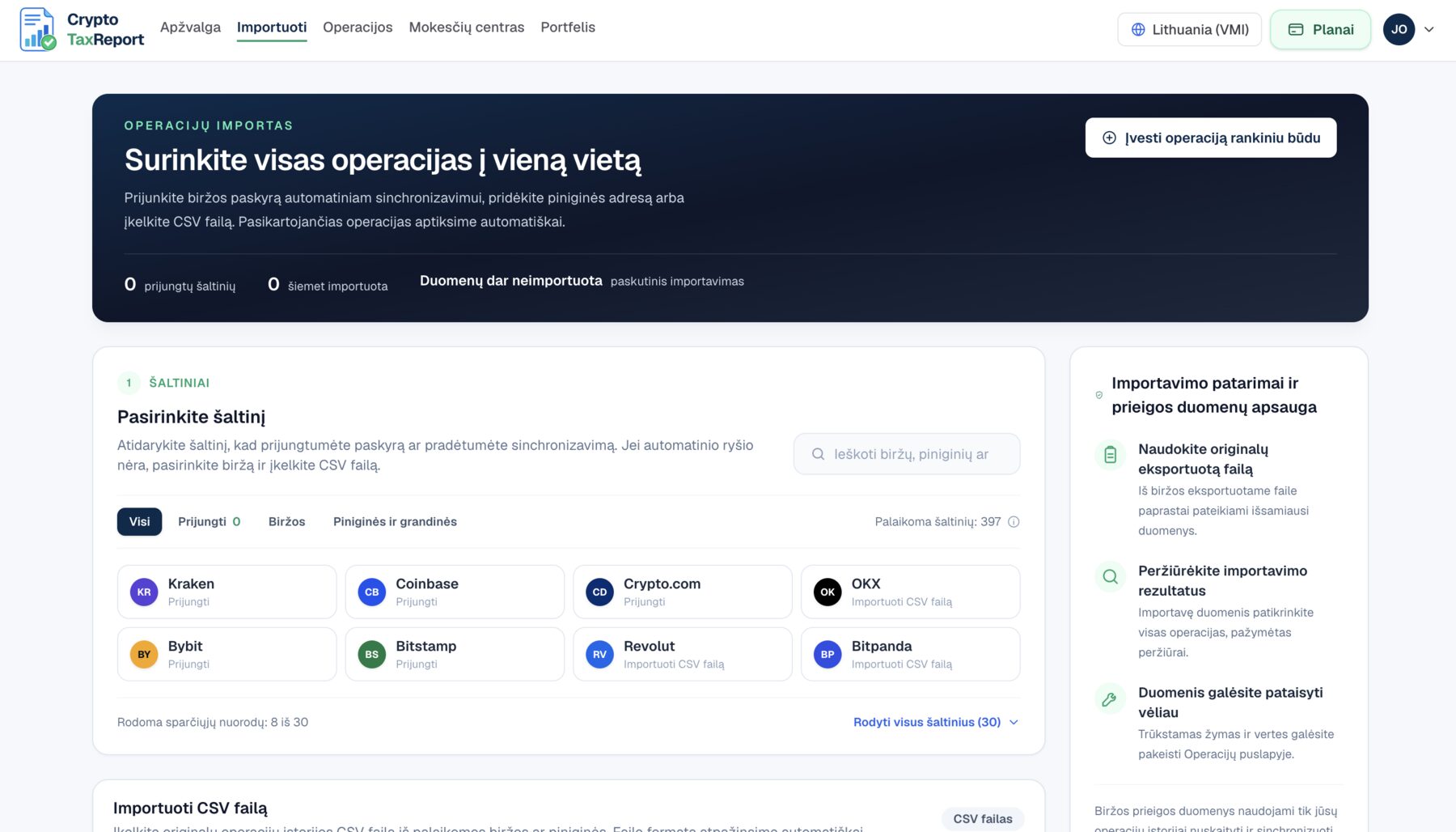Open the Bybit source card
Viewport: 1456px width, 832px height.
tap(226, 654)
